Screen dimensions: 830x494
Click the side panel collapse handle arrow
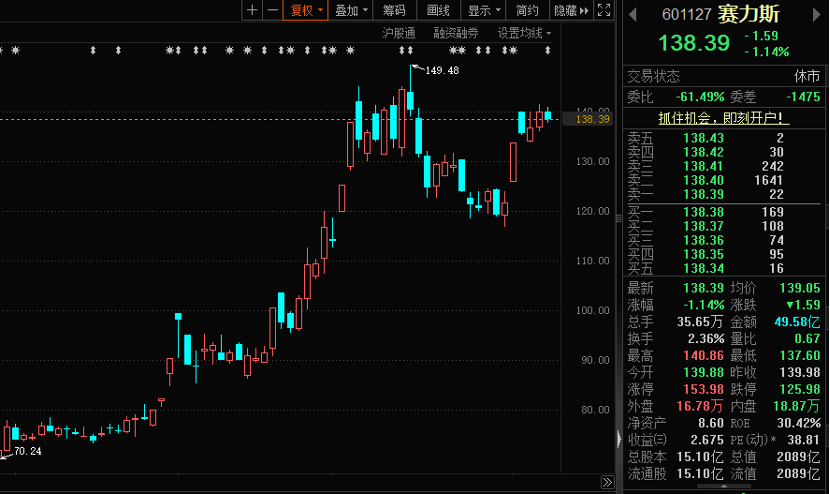pos(616,437)
